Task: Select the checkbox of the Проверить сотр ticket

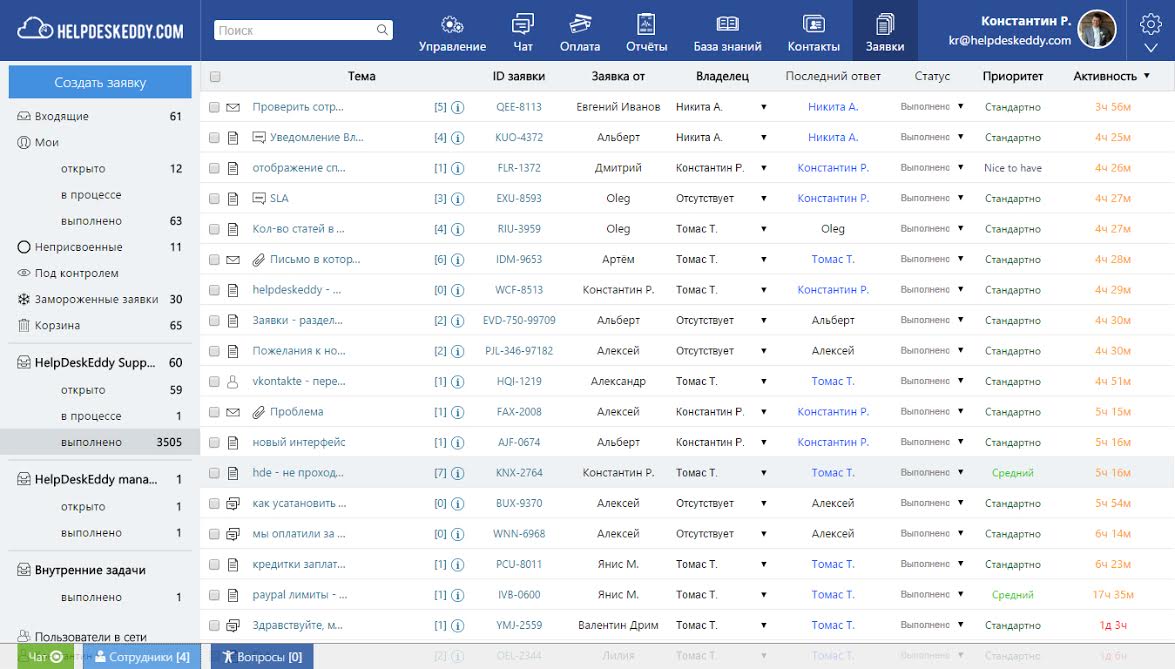Action: (x=215, y=107)
